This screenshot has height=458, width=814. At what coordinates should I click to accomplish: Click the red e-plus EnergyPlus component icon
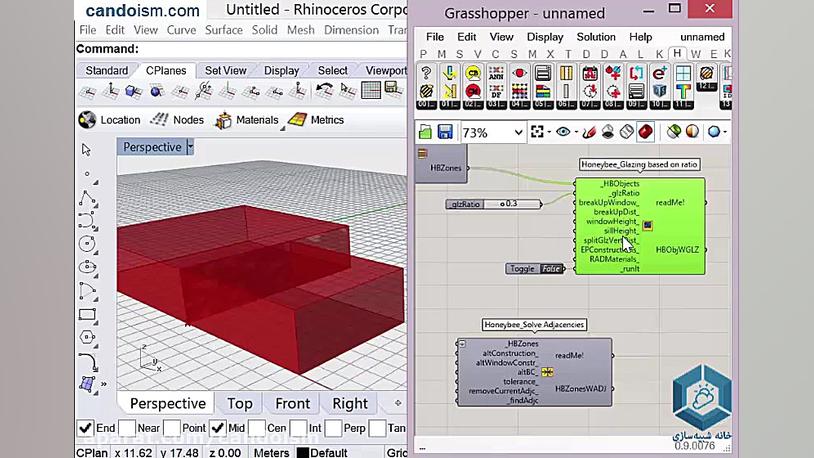pos(660,73)
